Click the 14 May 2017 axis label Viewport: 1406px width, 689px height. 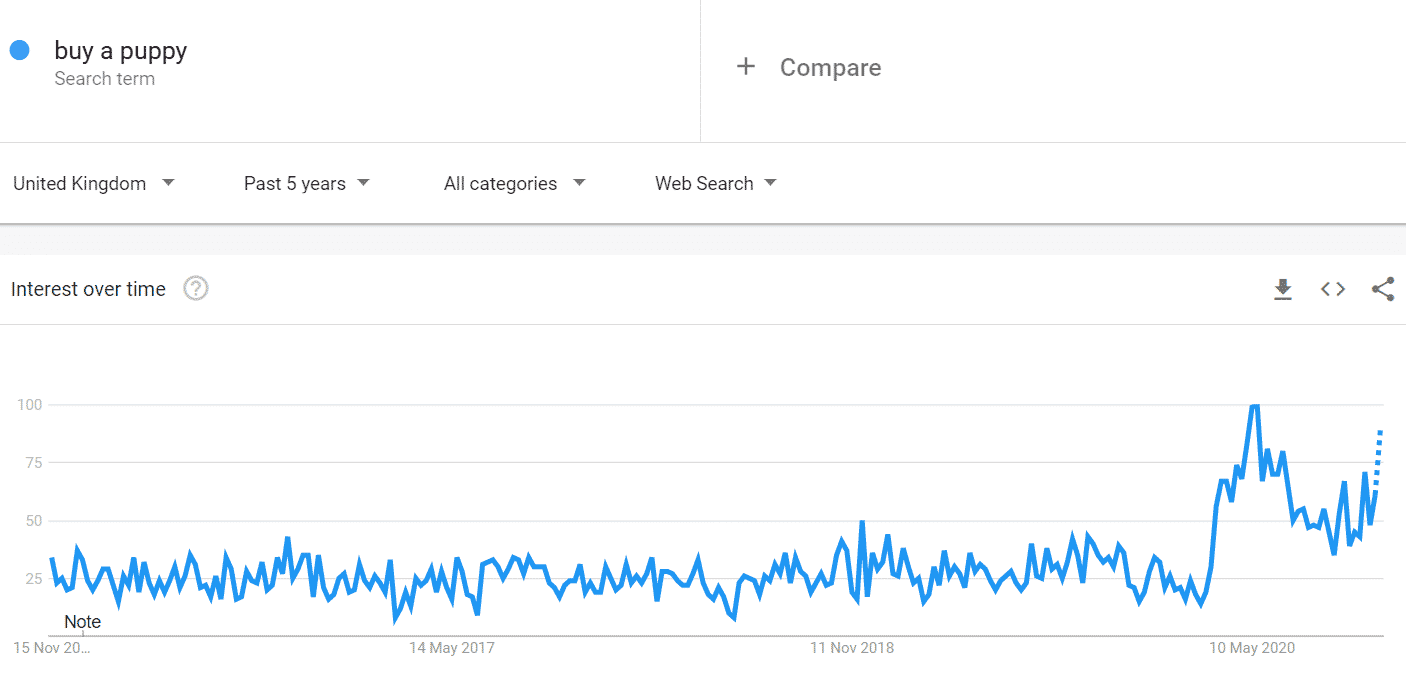click(451, 648)
